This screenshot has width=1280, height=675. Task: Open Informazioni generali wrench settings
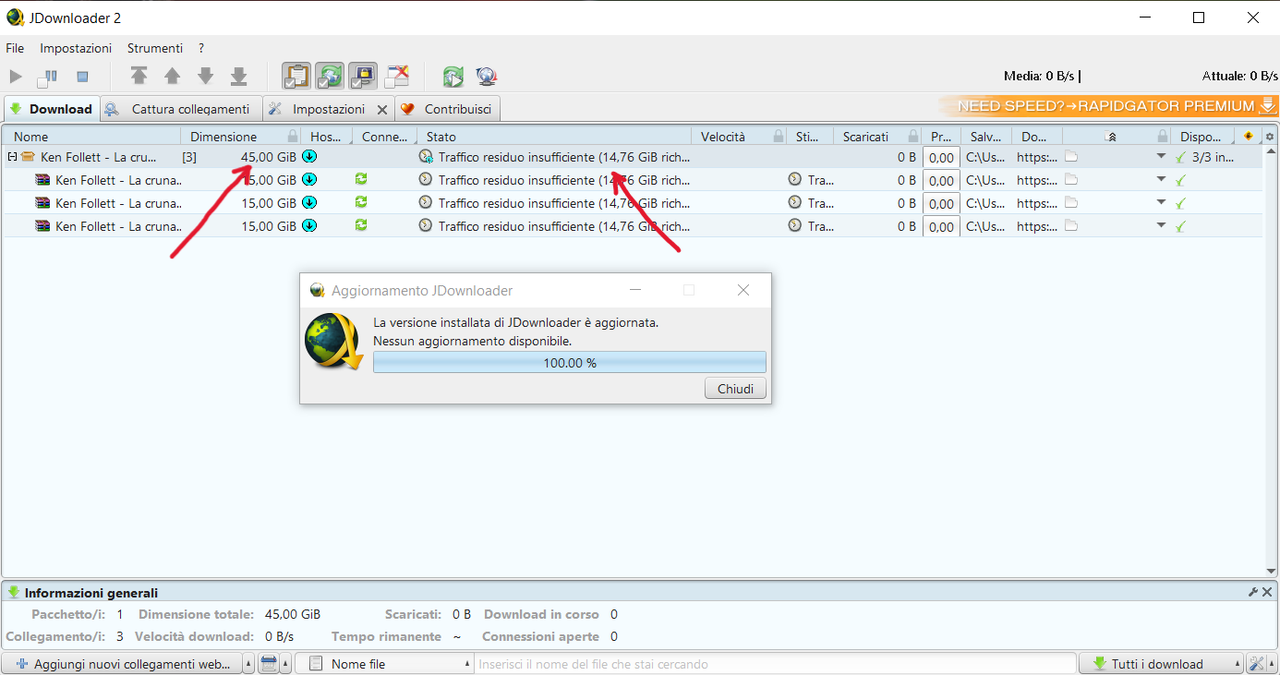pos(1253,592)
